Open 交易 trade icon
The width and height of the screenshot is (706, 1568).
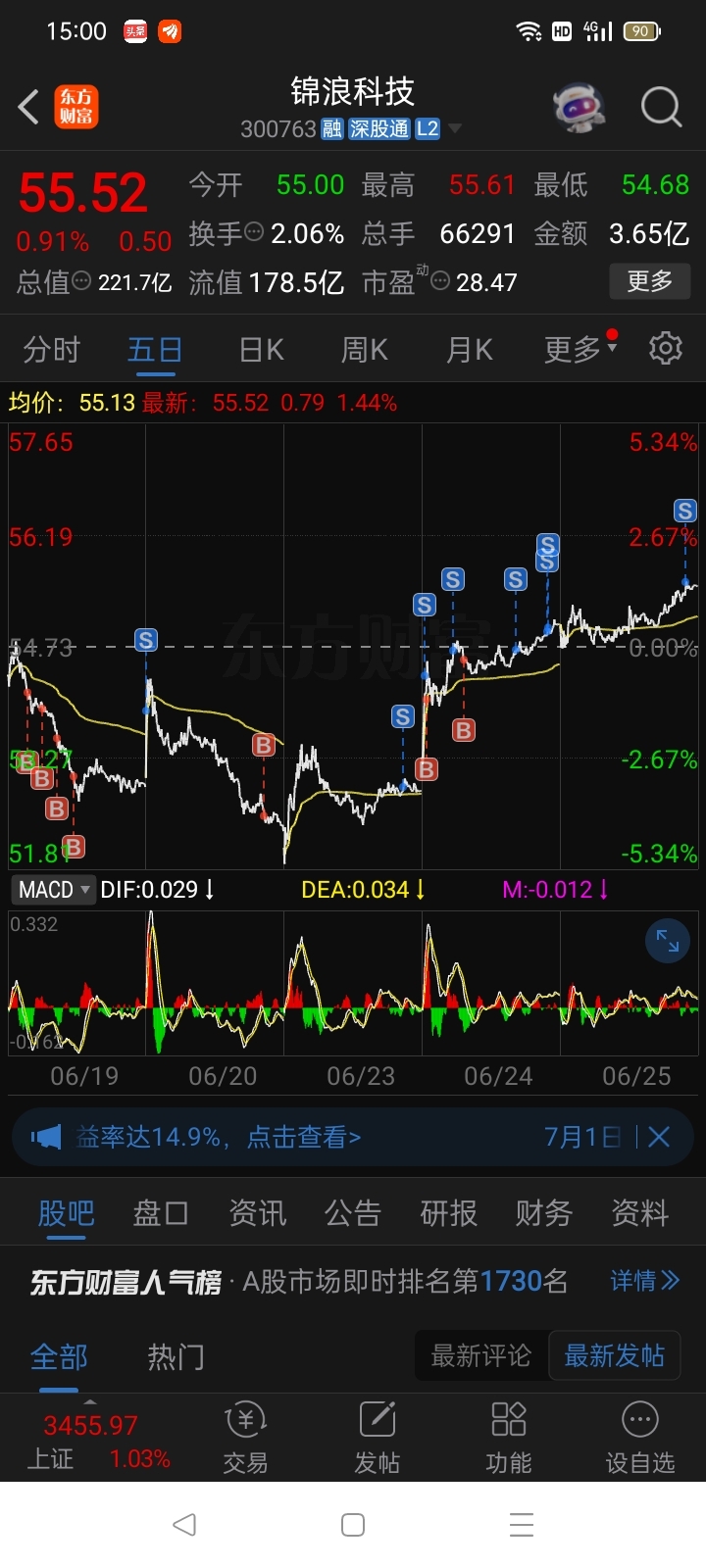point(245,1438)
